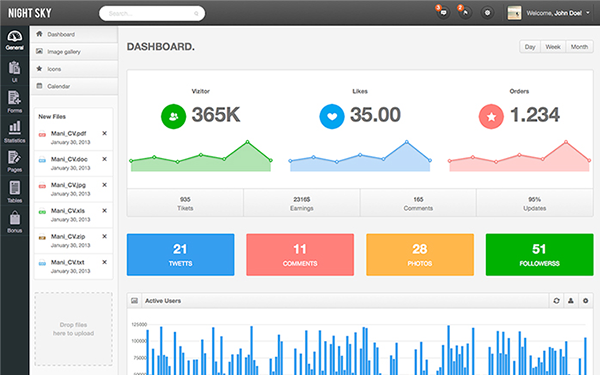Viewport: 600px width, 375px height.
Task: Remove Mani_CV.pdf from New Files
Action: tap(104, 133)
